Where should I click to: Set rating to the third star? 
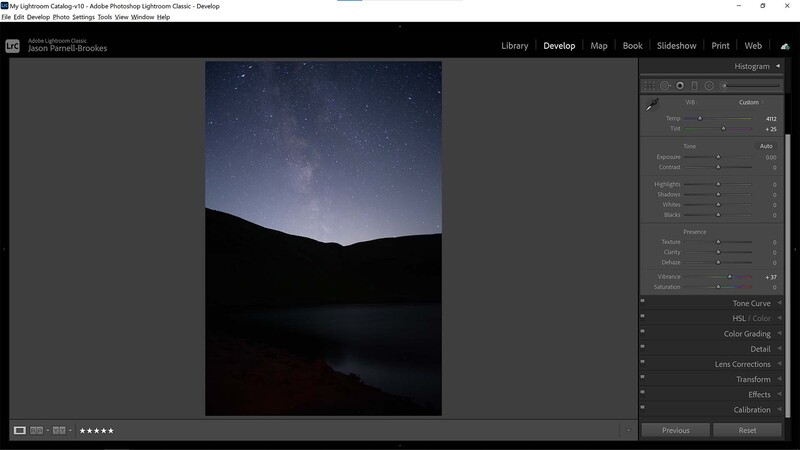pos(96,431)
